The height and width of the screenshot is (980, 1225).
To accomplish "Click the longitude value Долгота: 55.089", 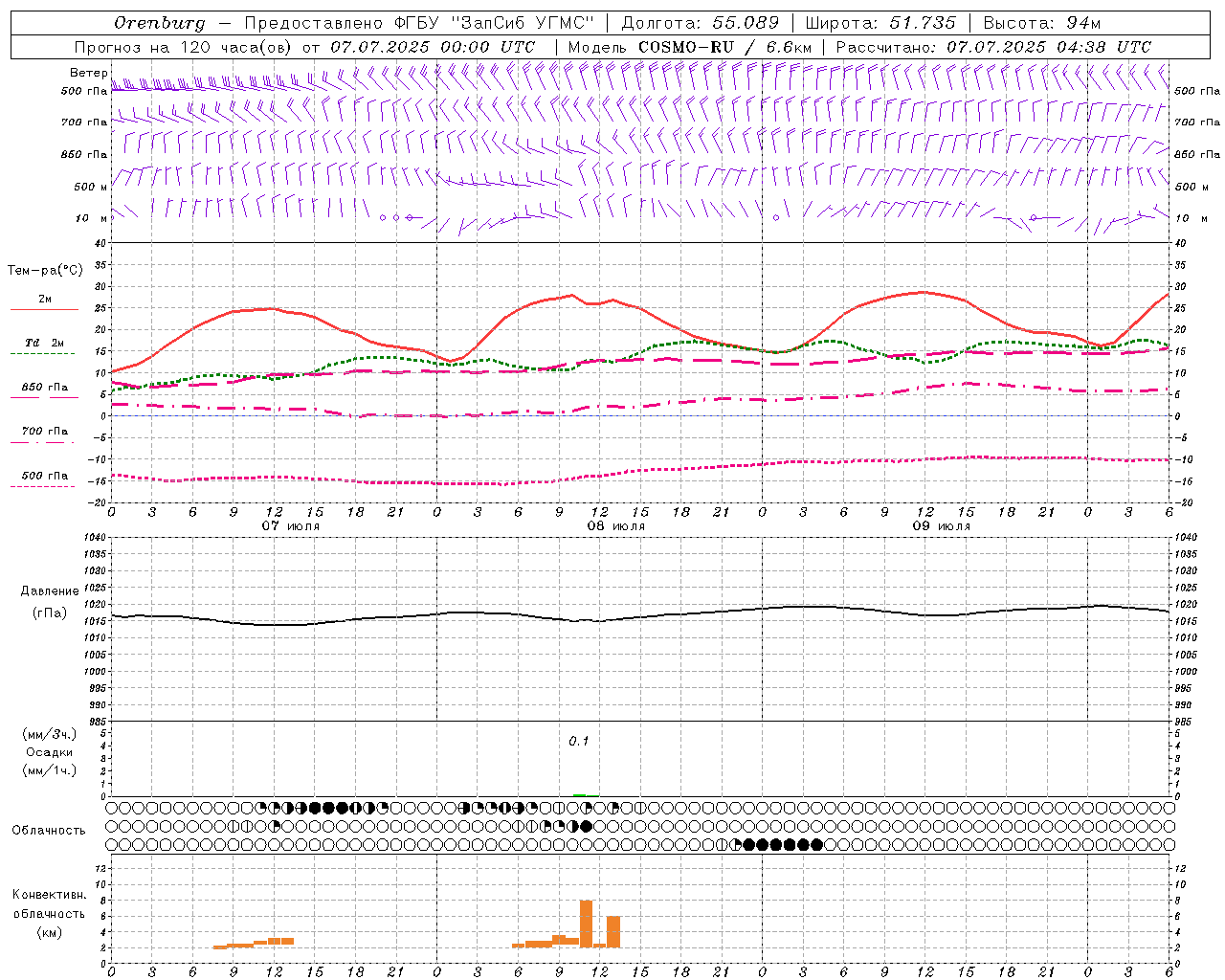I will coord(701,23).
